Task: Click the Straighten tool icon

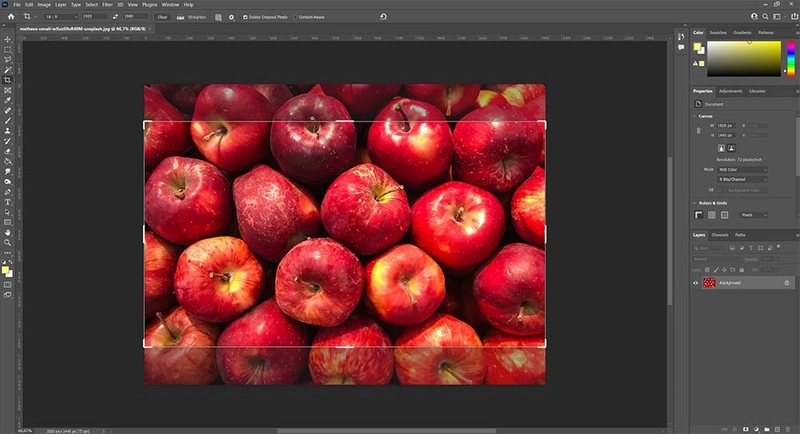Action: coord(180,17)
